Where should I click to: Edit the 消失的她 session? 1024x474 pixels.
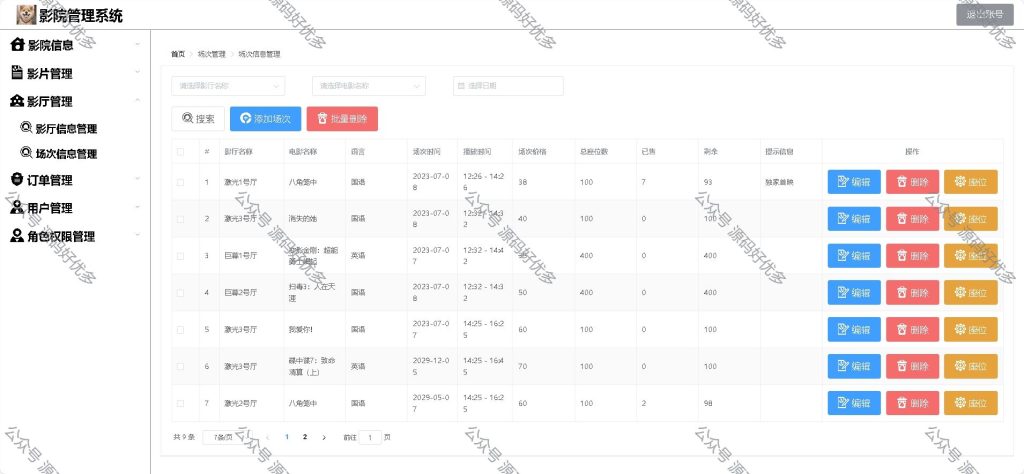[854, 219]
